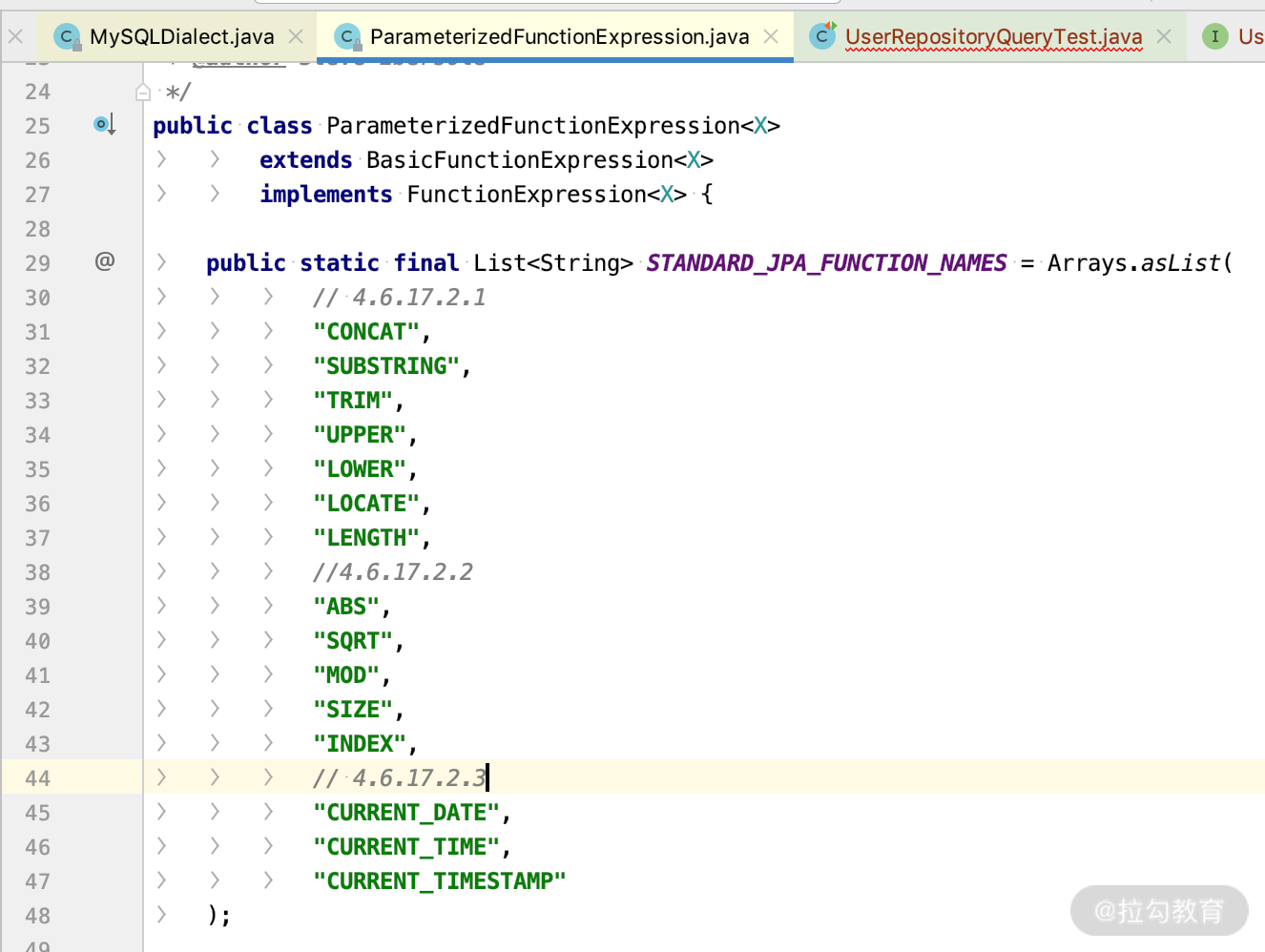The height and width of the screenshot is (952, 1265).
Task: Click the string "LENGTH"
Action: [x=366, y=538]
